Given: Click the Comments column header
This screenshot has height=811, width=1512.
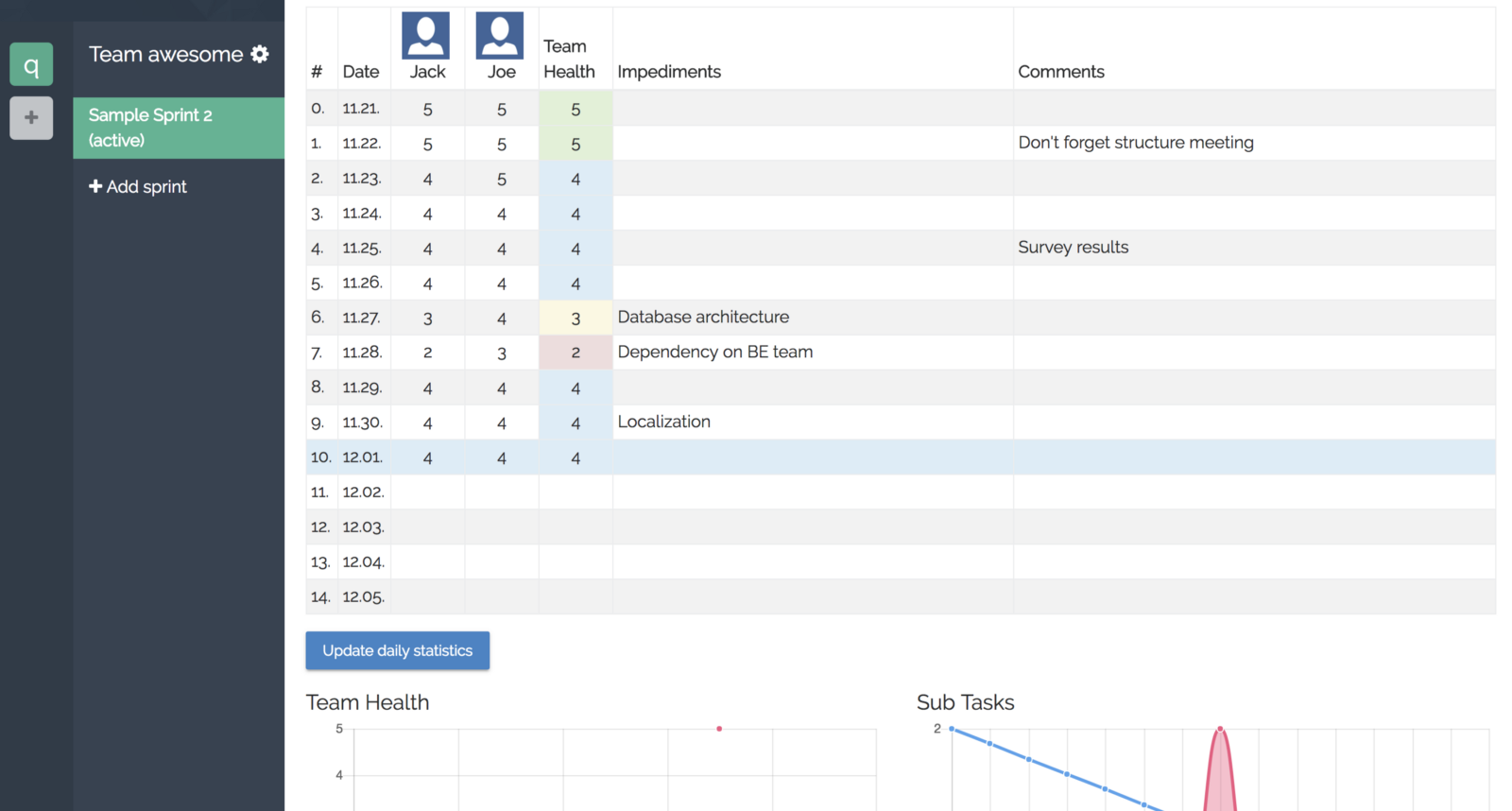Looking at the screenshot, I should click(1061, 72).
